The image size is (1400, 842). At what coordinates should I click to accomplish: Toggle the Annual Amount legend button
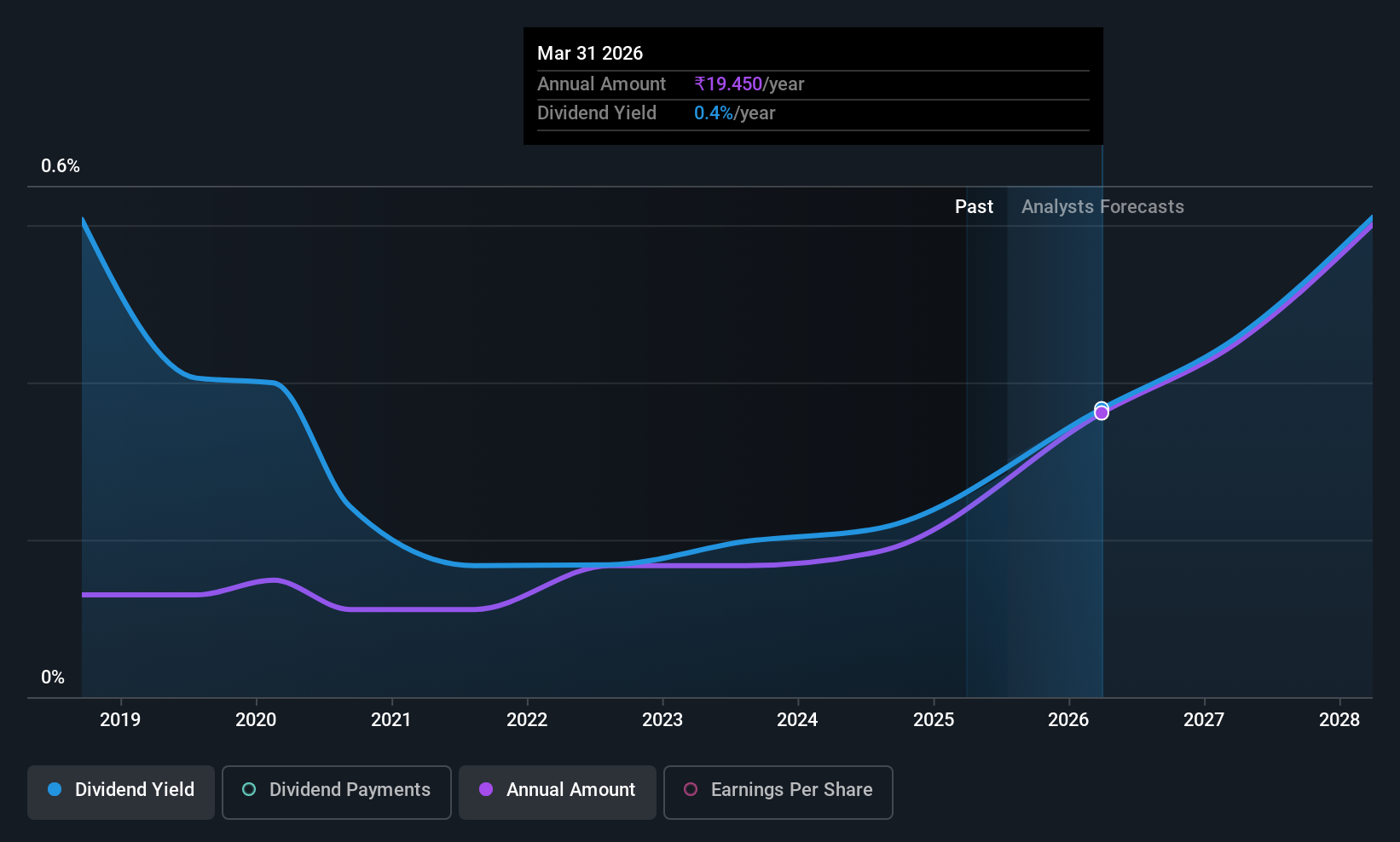(558, 792)
